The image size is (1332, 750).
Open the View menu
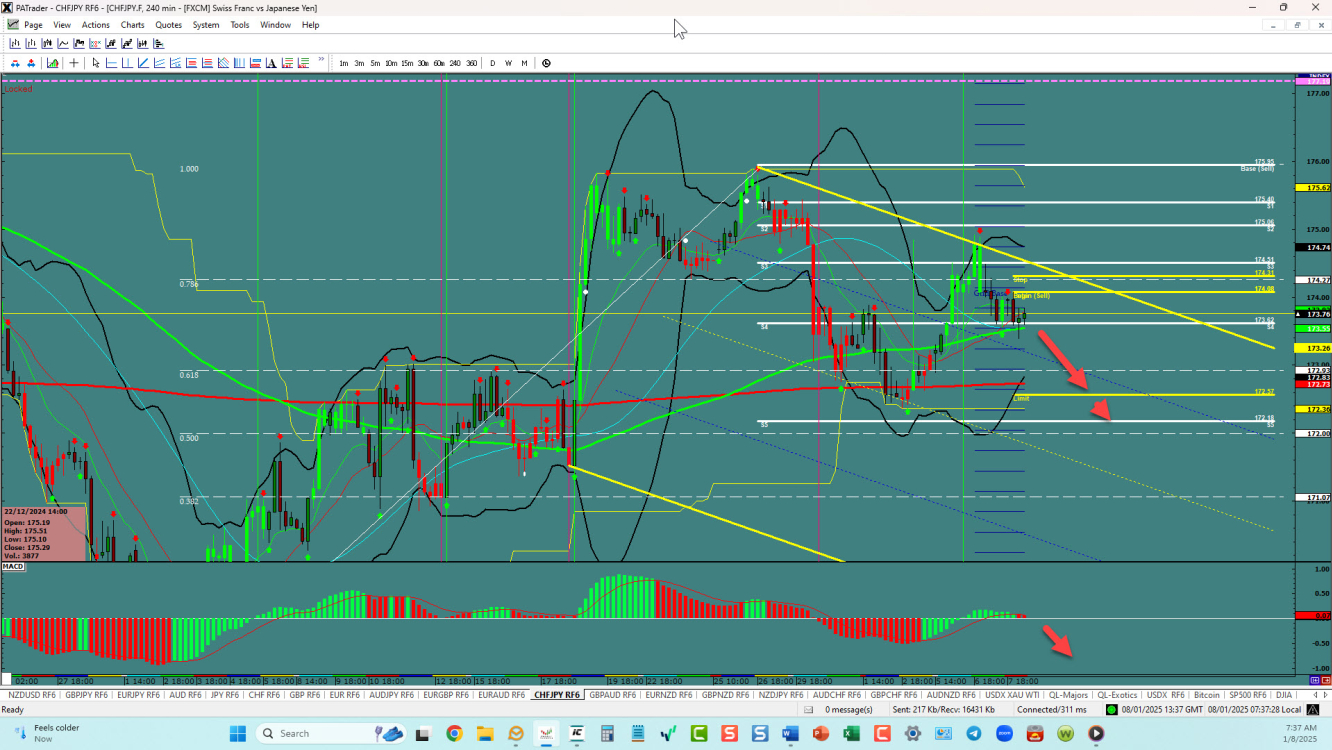pos(62,25)
